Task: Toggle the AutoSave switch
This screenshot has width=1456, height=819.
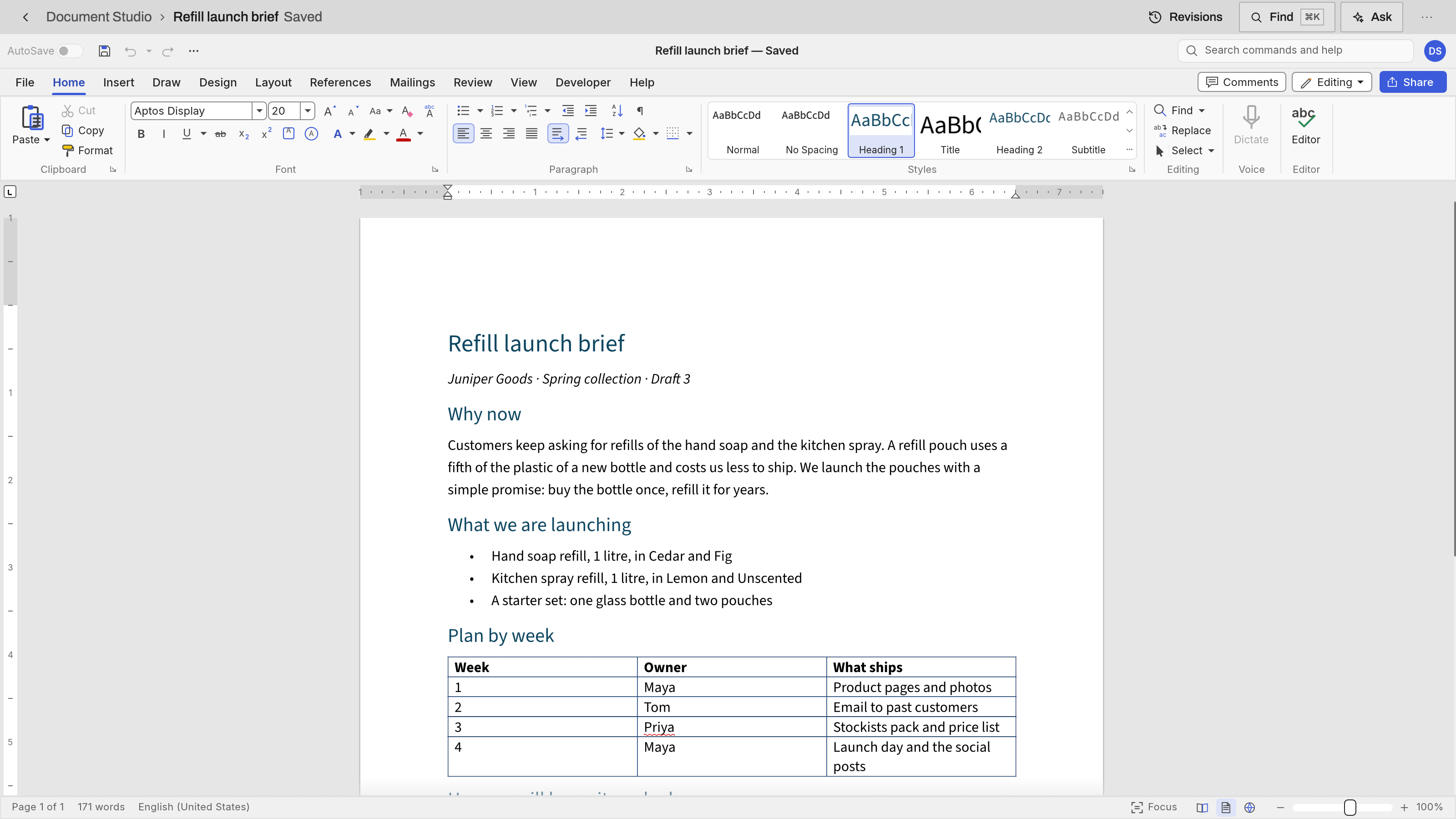Action: coord(70,51)
